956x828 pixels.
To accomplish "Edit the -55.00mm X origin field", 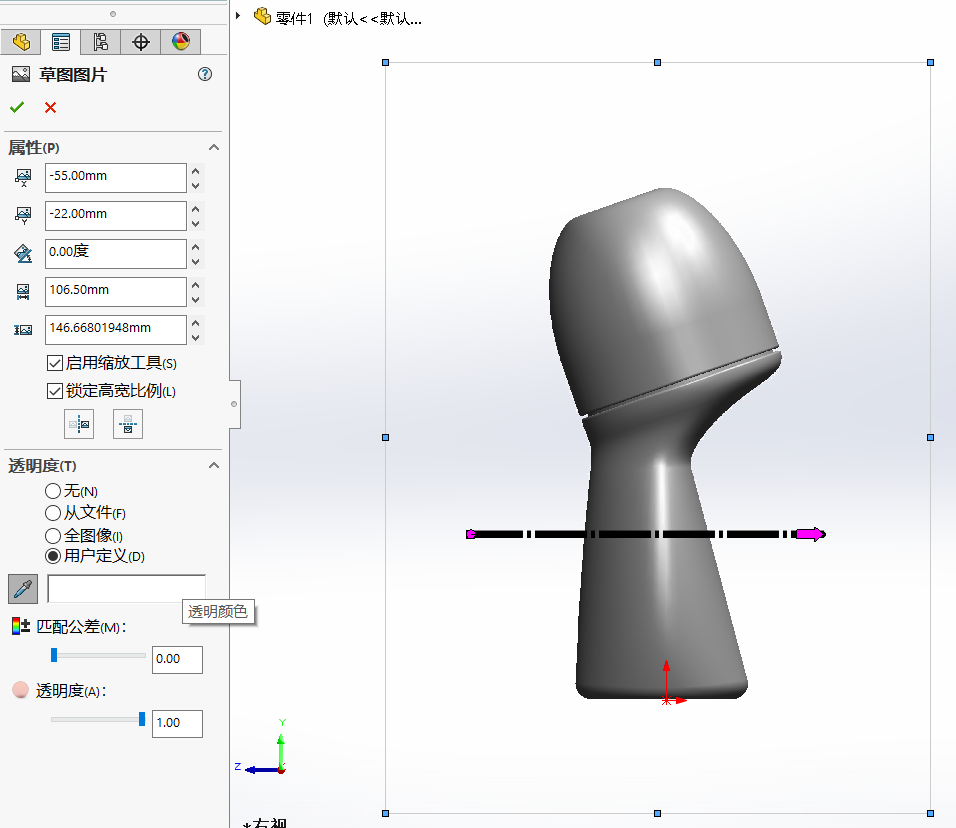I will (116, 177).
